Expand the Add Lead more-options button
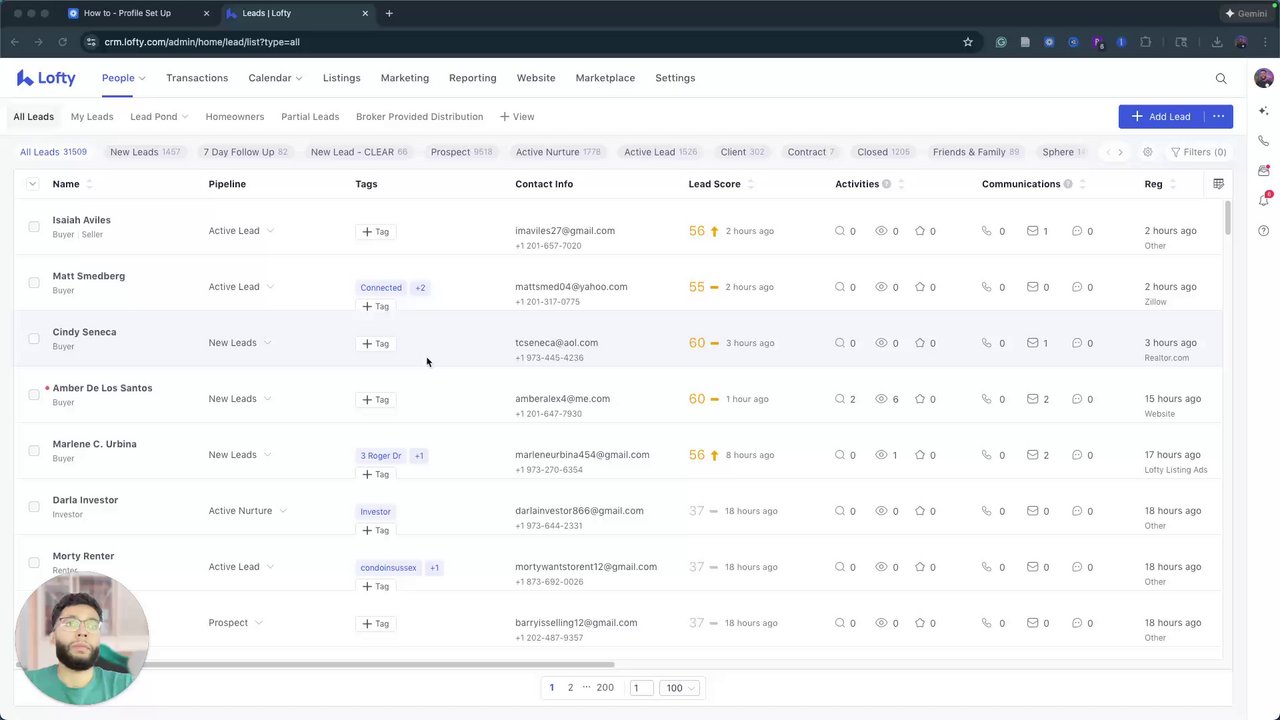The width and height of the screenshot is (1280, 720). coord(1218,117)
